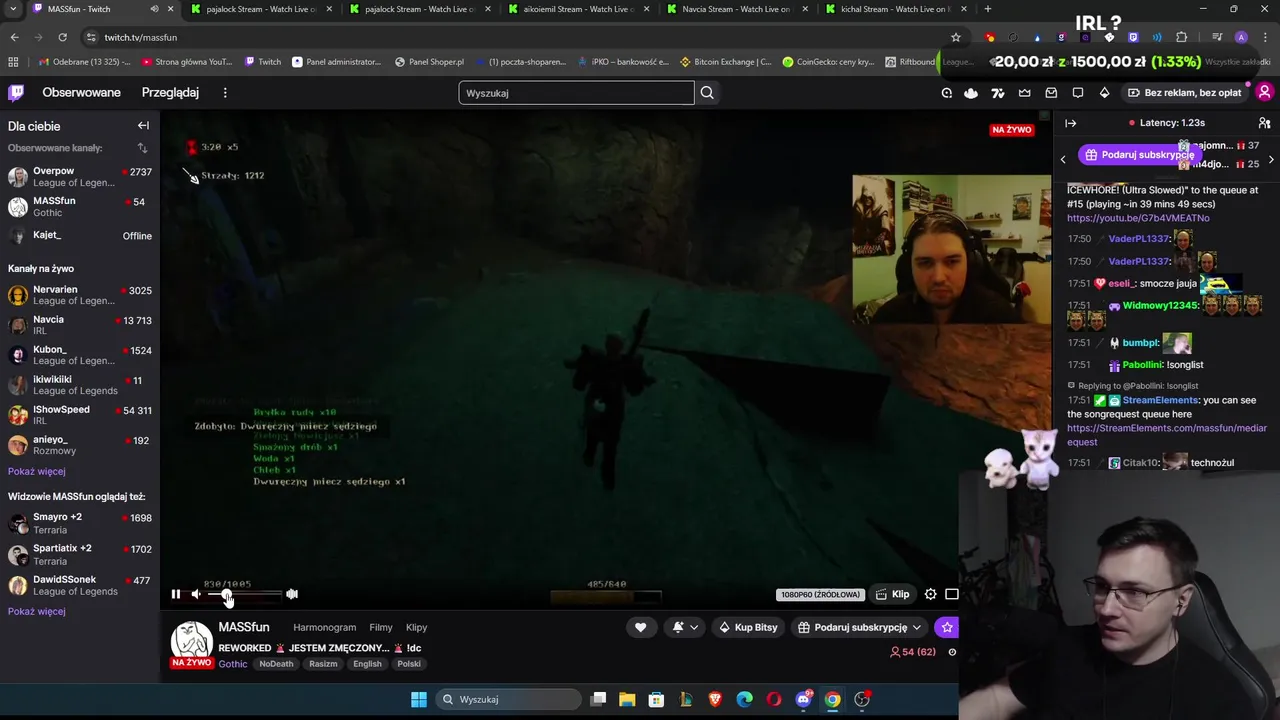Viewport: 1280px width, 720px height.
Task: Open the audio compressor icon in player
Action: click(292, 594)
